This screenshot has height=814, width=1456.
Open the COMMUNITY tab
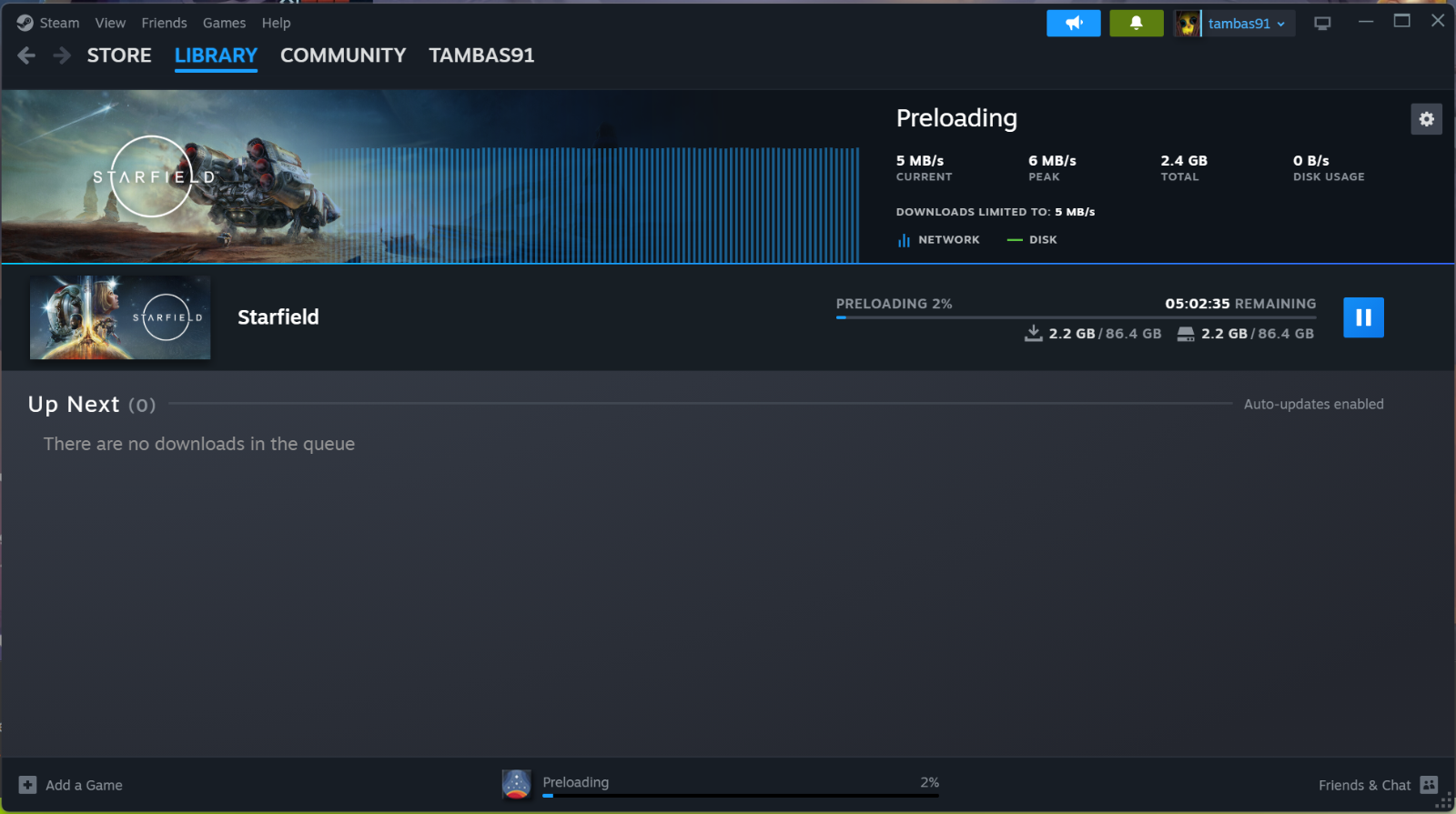pyautogui.click(x=343, y=55)
